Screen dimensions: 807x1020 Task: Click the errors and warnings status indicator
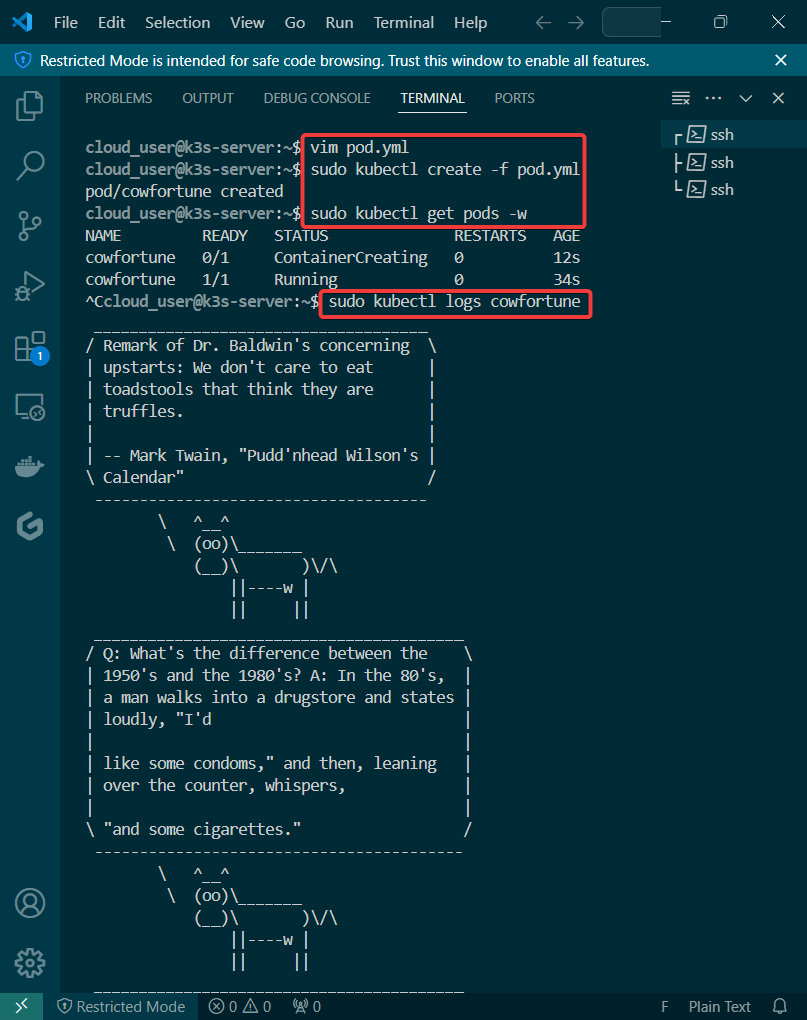239,1006
